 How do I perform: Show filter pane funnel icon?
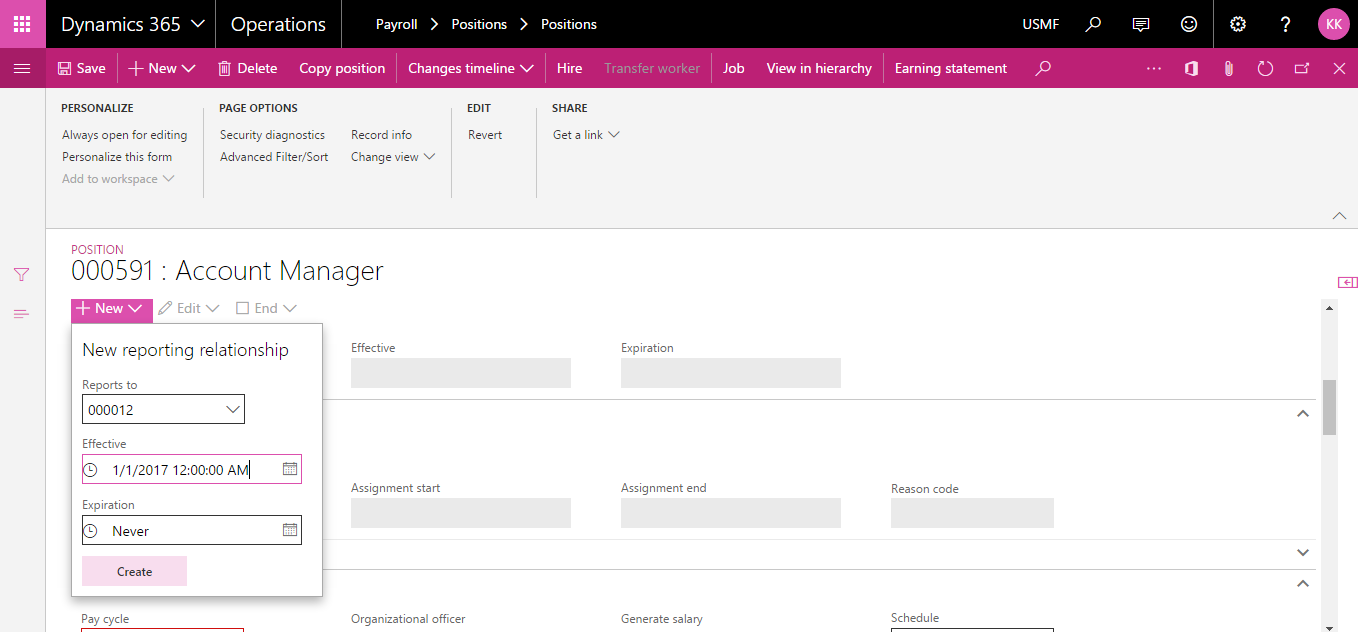point(22,274)
